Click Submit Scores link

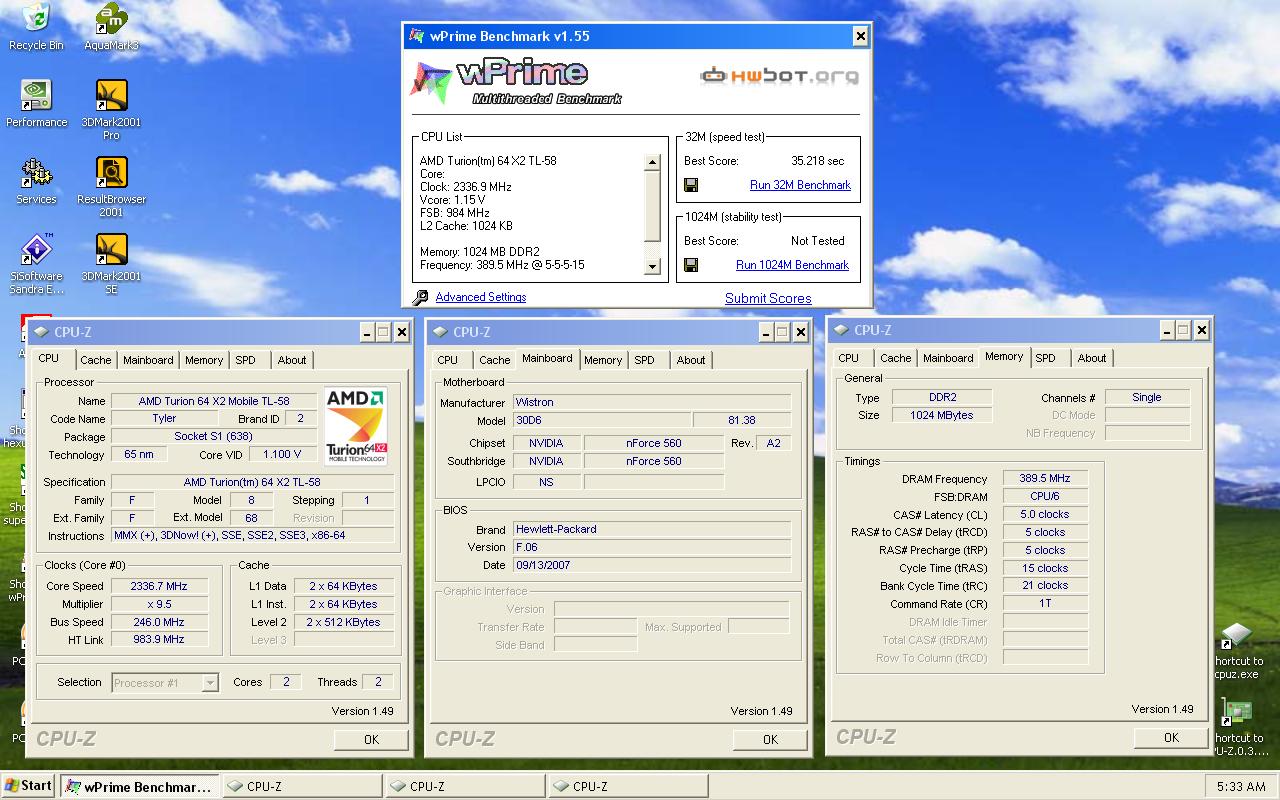768,298
